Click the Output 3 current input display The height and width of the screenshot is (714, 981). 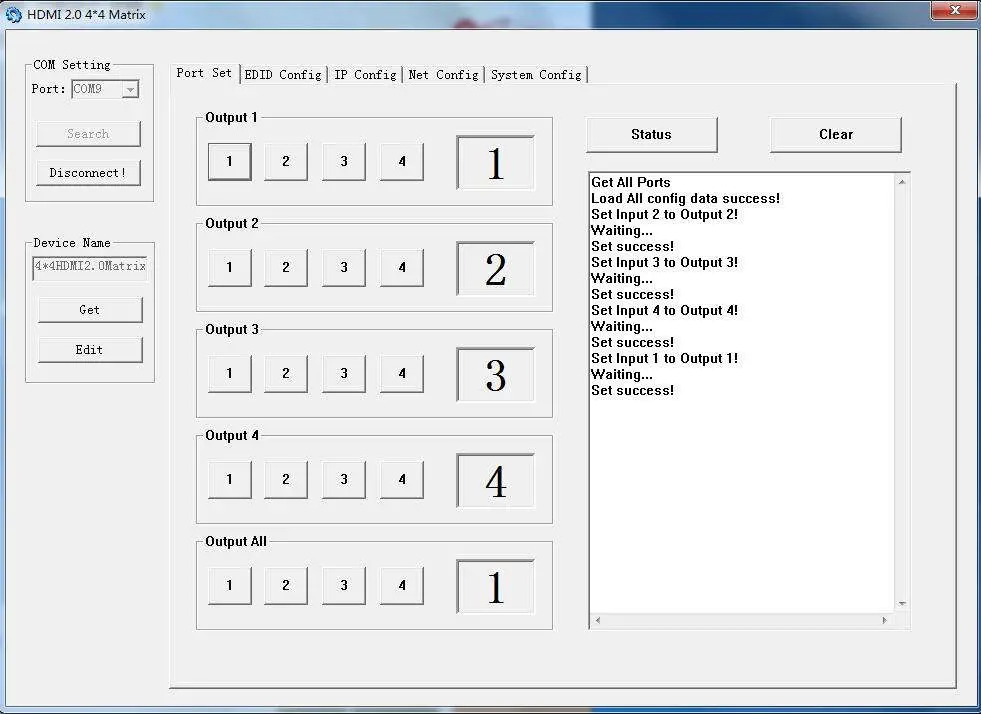point(496,375)
